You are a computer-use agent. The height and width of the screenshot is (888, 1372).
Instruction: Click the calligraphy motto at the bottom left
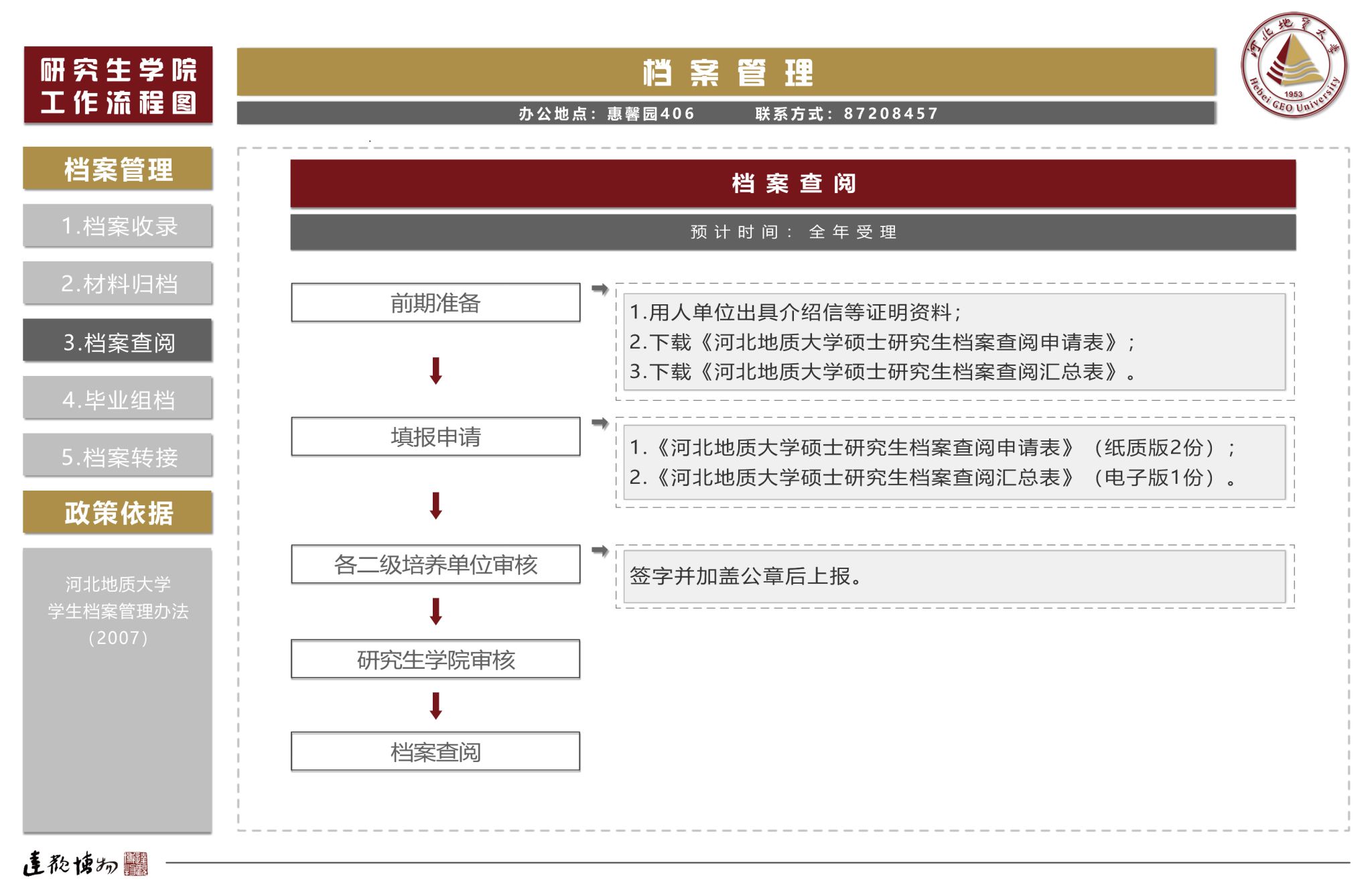tap(70, 864)
